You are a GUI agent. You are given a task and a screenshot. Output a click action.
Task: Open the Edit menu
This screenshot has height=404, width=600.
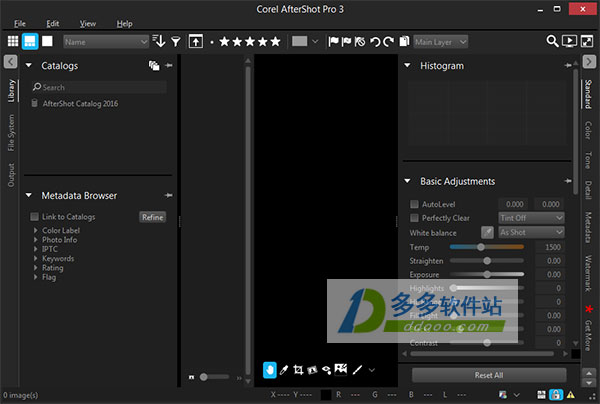tap(52, 23)
